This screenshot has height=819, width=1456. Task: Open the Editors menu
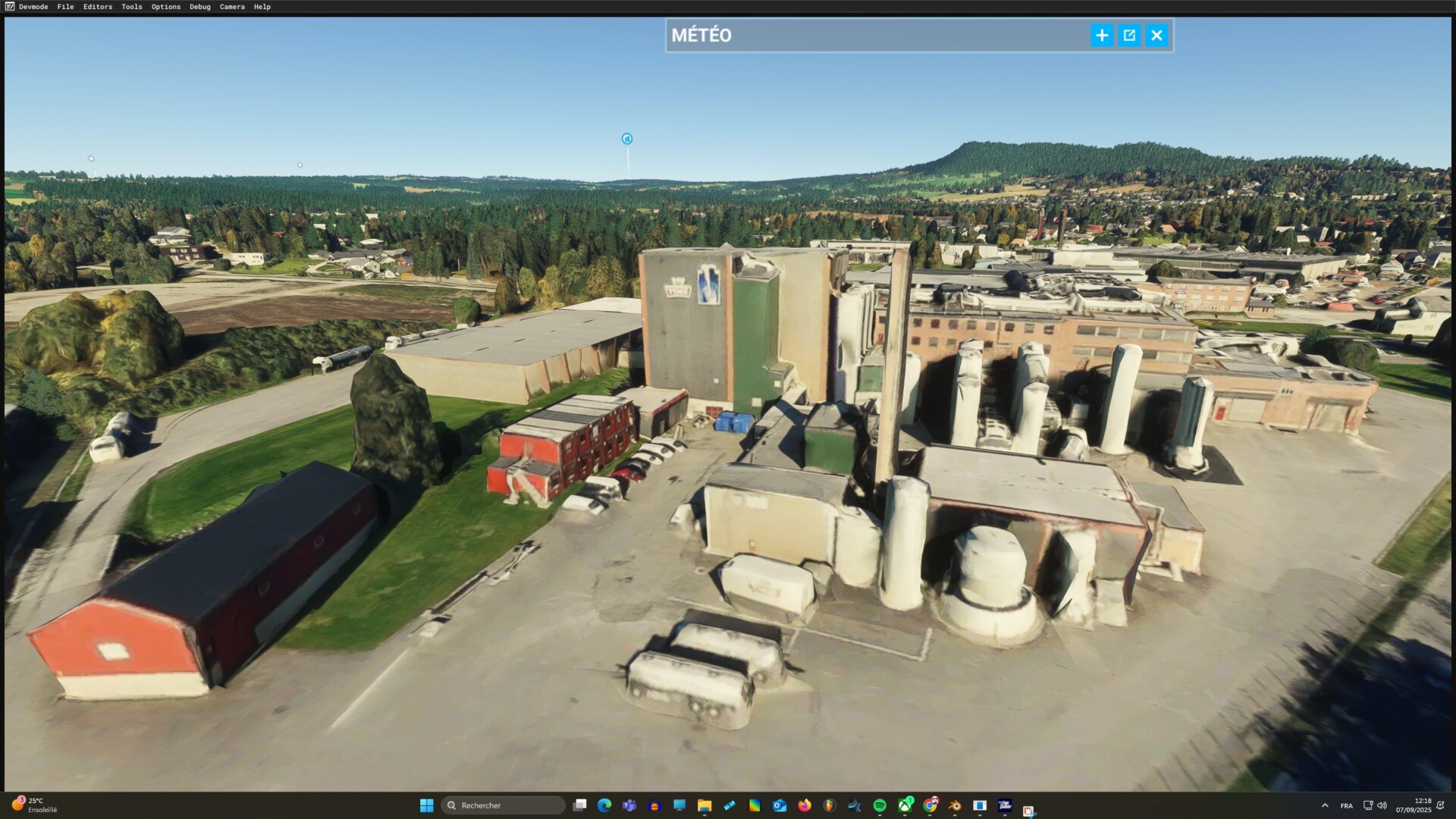coord(97,7)
